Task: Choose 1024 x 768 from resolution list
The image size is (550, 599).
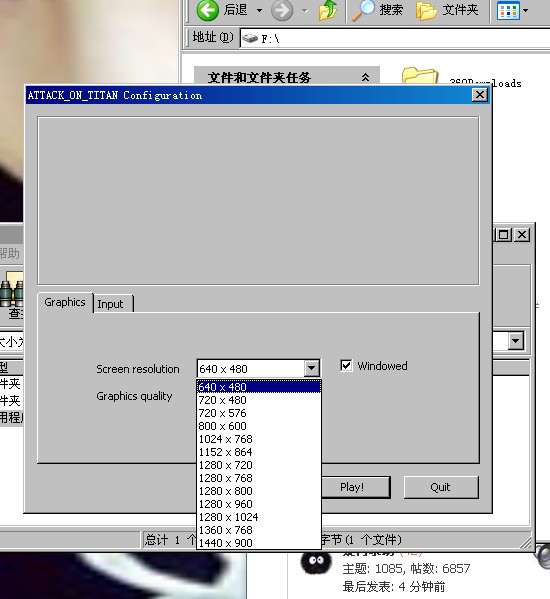Action: tap(259, 439)
